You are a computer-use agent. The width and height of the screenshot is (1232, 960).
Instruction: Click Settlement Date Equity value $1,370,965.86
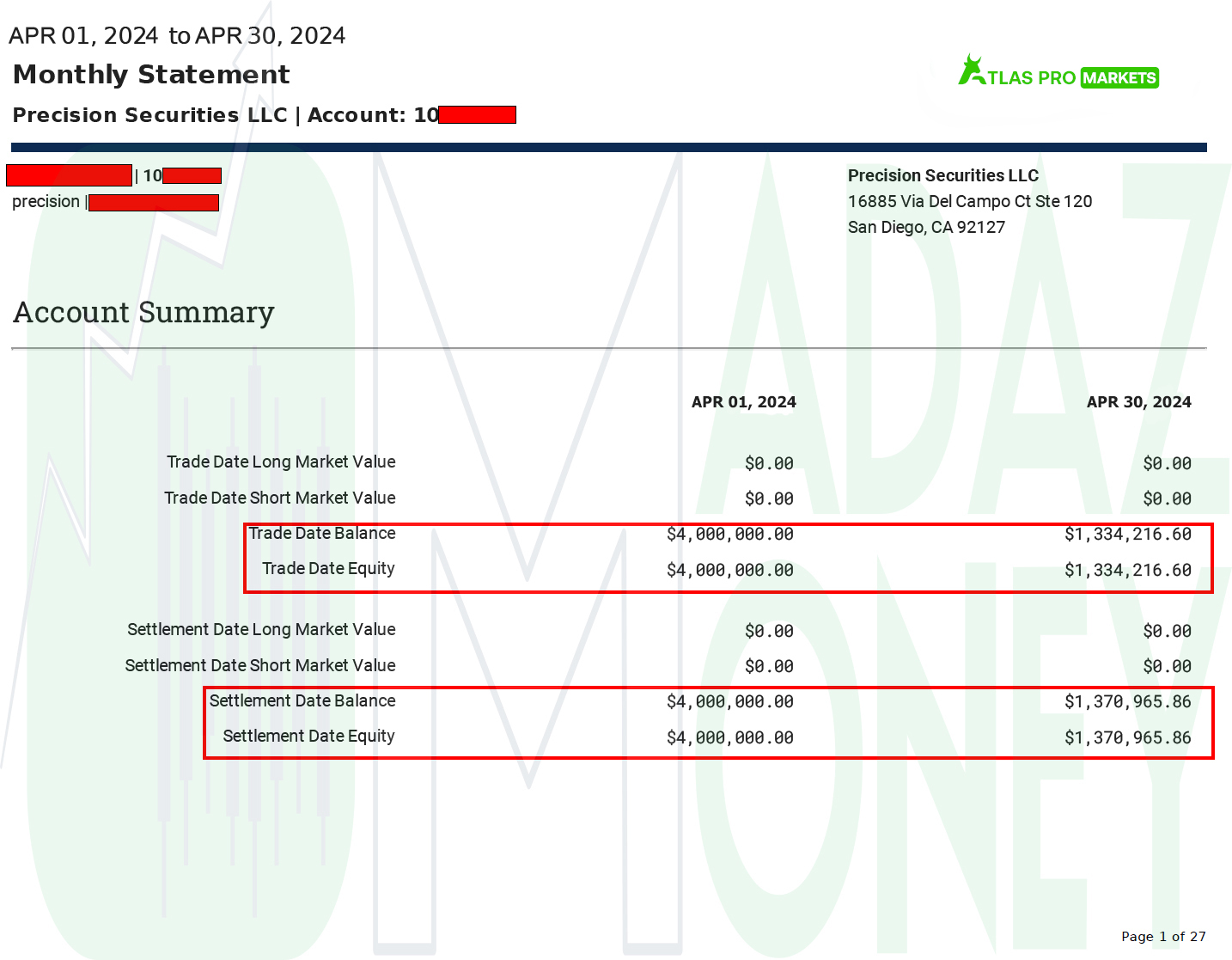(1127, 737)
